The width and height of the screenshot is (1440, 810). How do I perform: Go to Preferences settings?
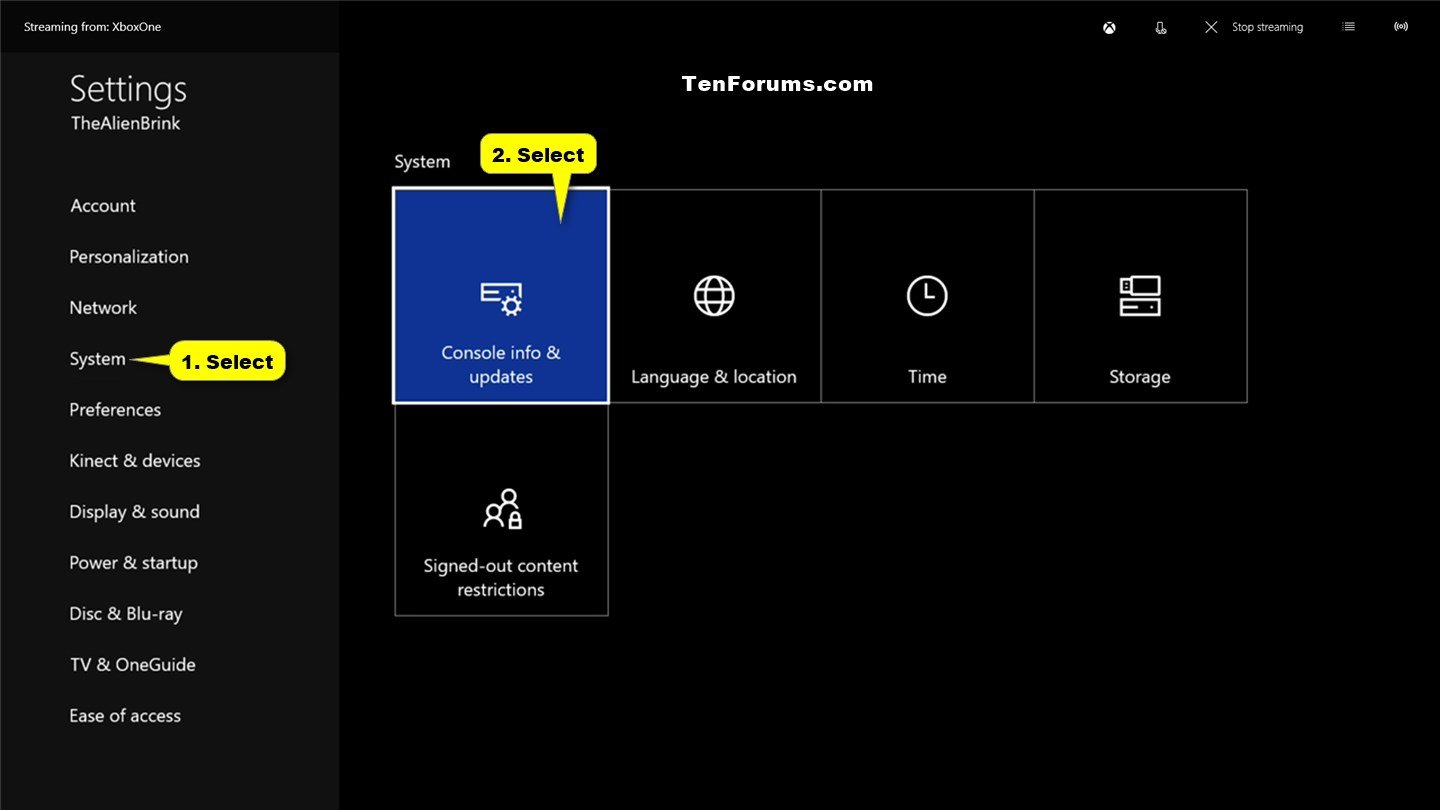tap(115, 410)
